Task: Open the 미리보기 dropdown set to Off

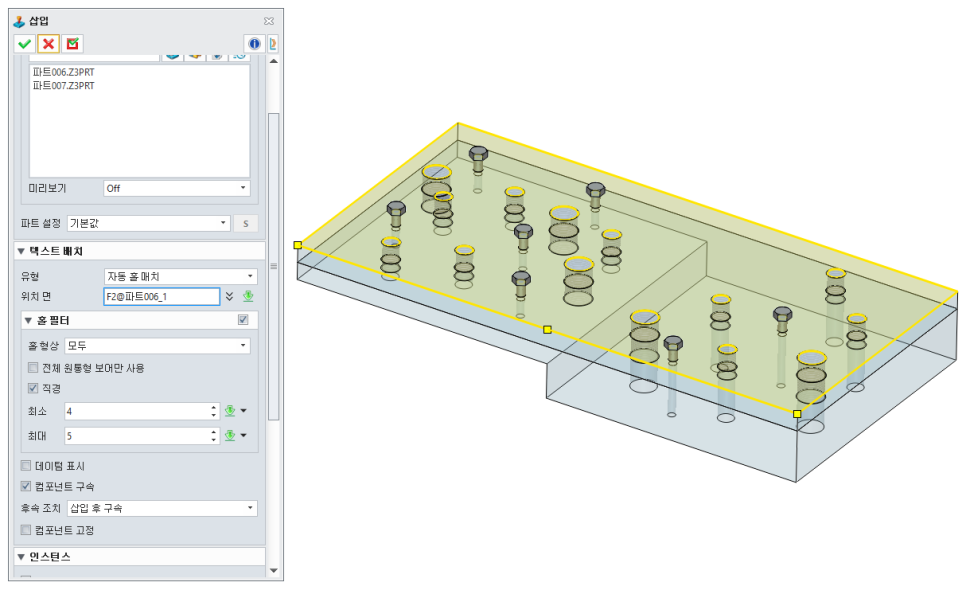Action: click(x=177, y=188)
